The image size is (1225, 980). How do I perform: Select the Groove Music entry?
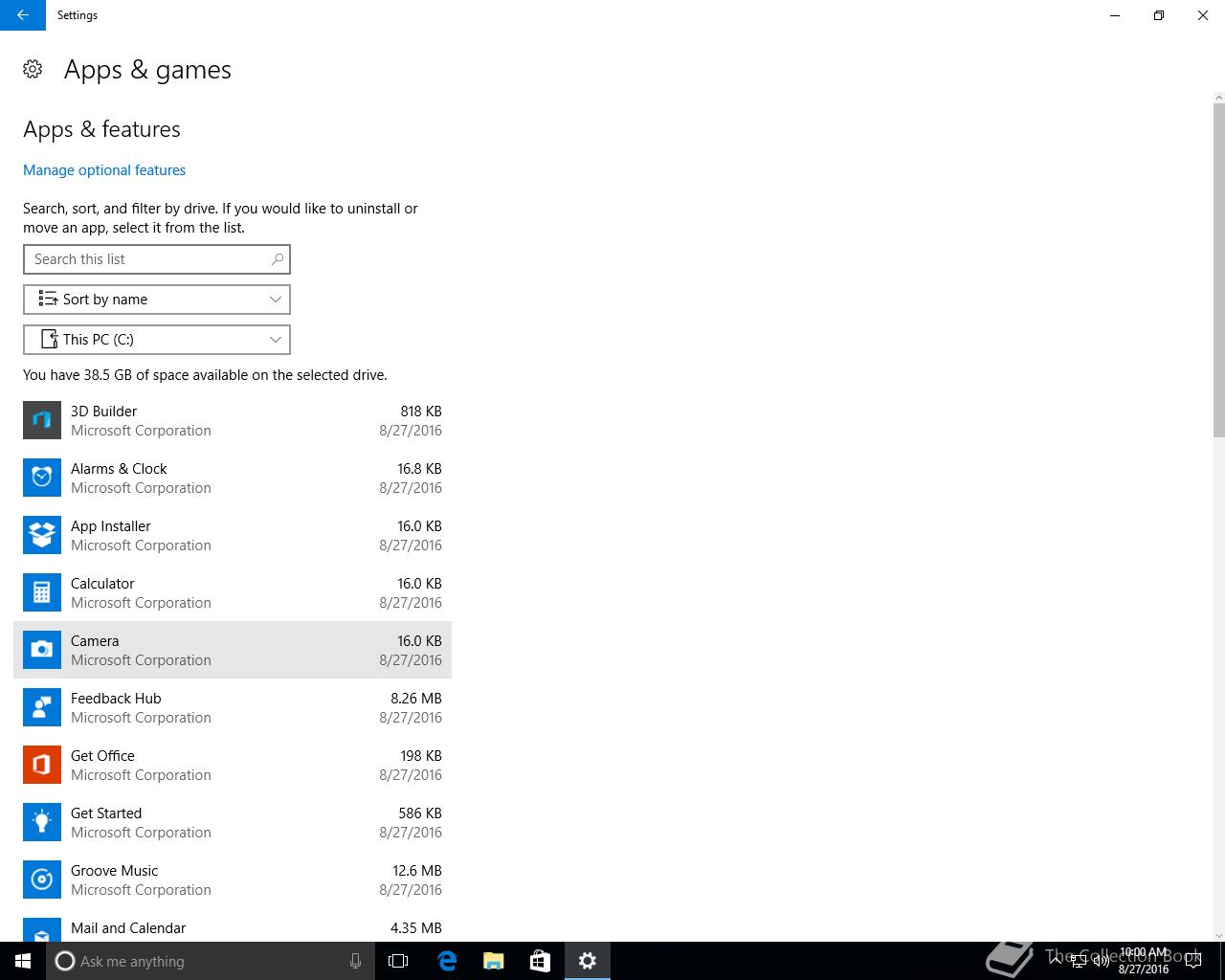point(233,880)
